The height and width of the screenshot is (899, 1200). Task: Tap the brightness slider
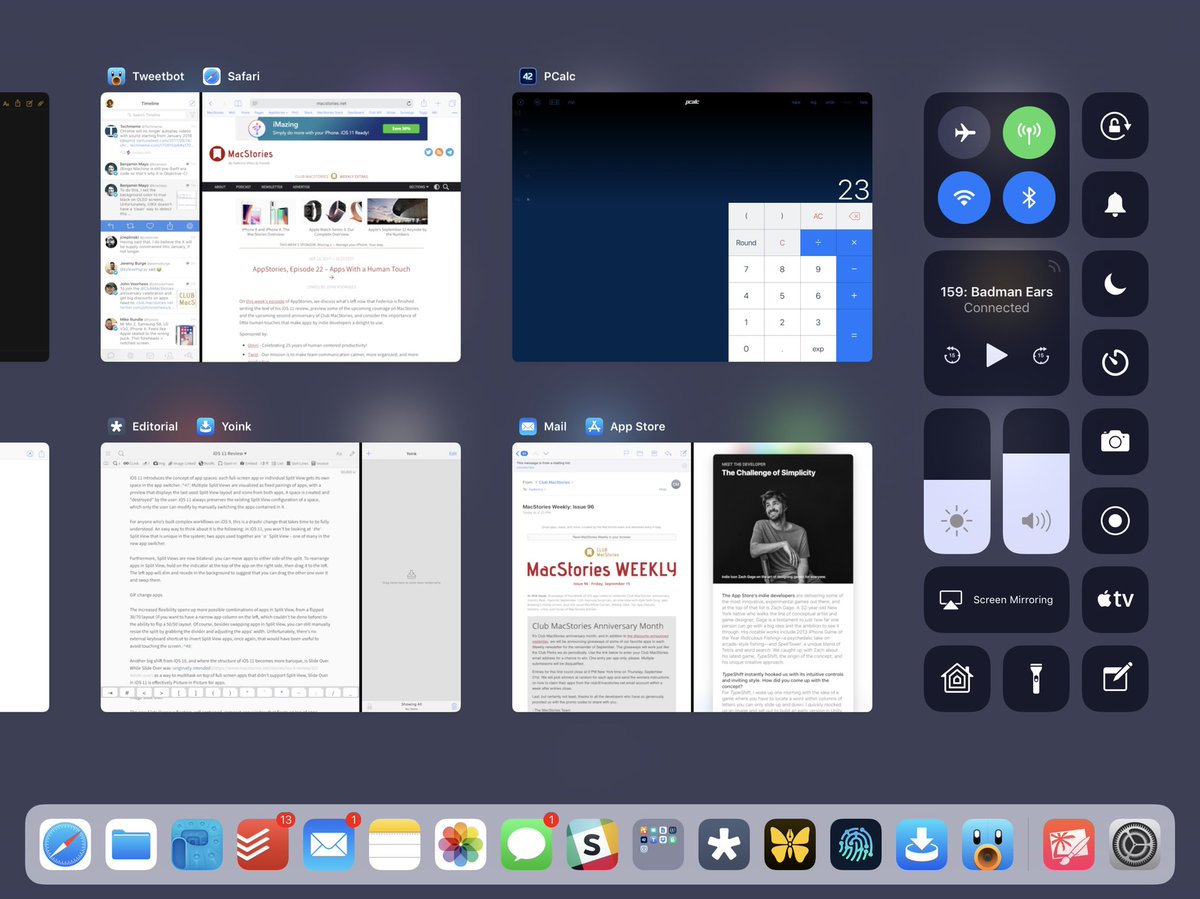click(957, 481)
